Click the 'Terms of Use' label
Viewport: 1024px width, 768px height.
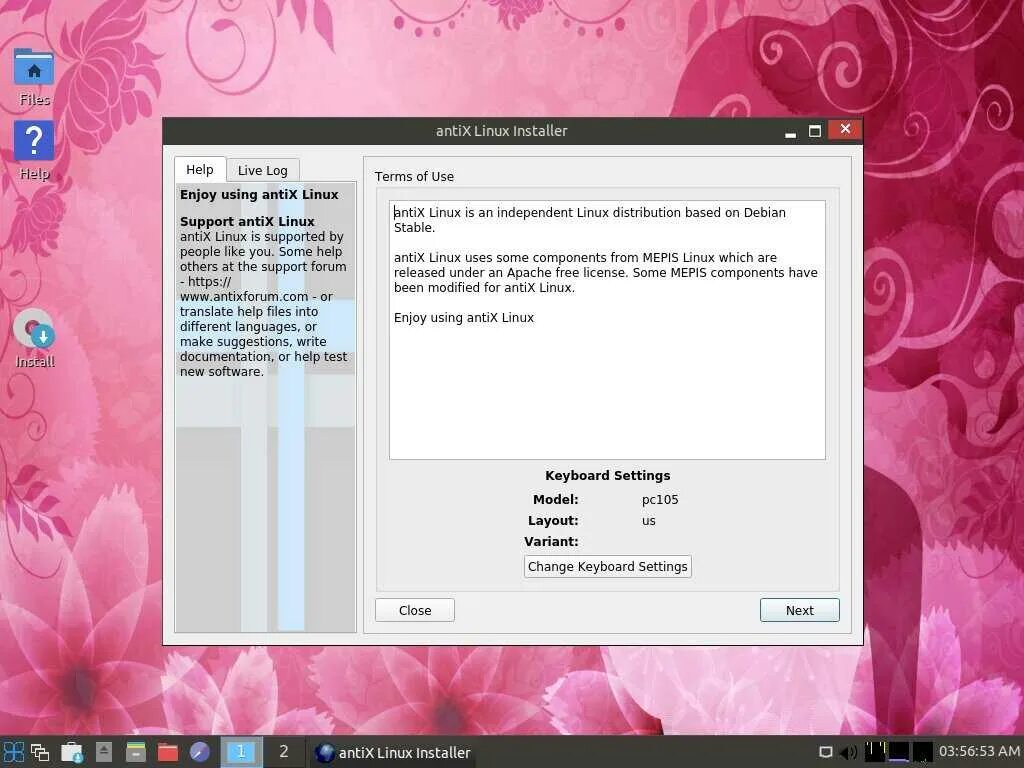point(414,176)
